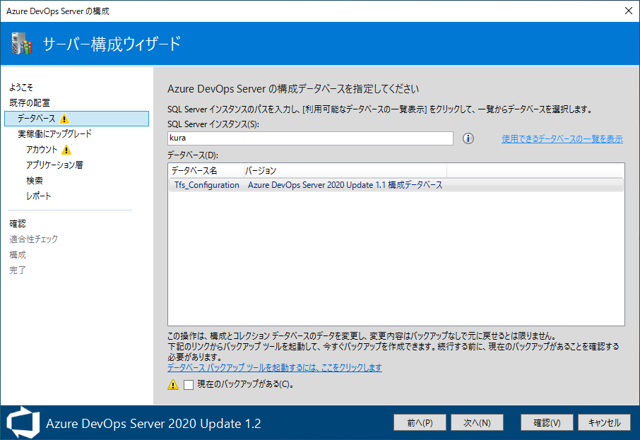The height and width of the screenshot is (440, 640).
Task: Select the 確認 wizard step
Action: pos(18,224)
